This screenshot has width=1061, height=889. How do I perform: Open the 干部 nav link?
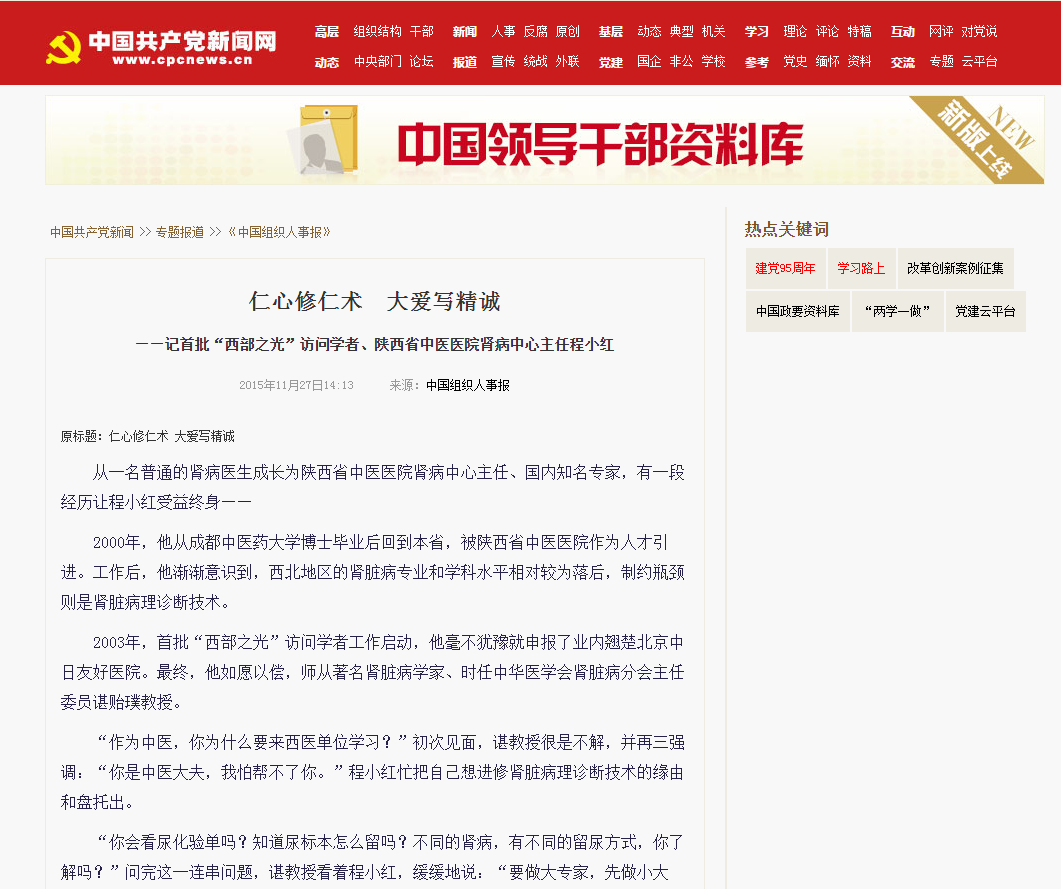pos(422,31)
